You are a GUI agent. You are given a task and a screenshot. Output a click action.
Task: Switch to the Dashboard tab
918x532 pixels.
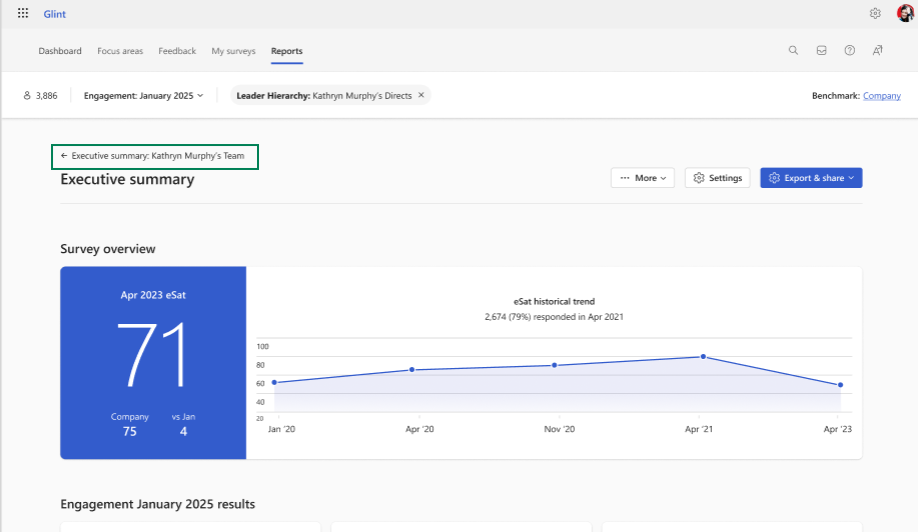(x=60, y=51)
